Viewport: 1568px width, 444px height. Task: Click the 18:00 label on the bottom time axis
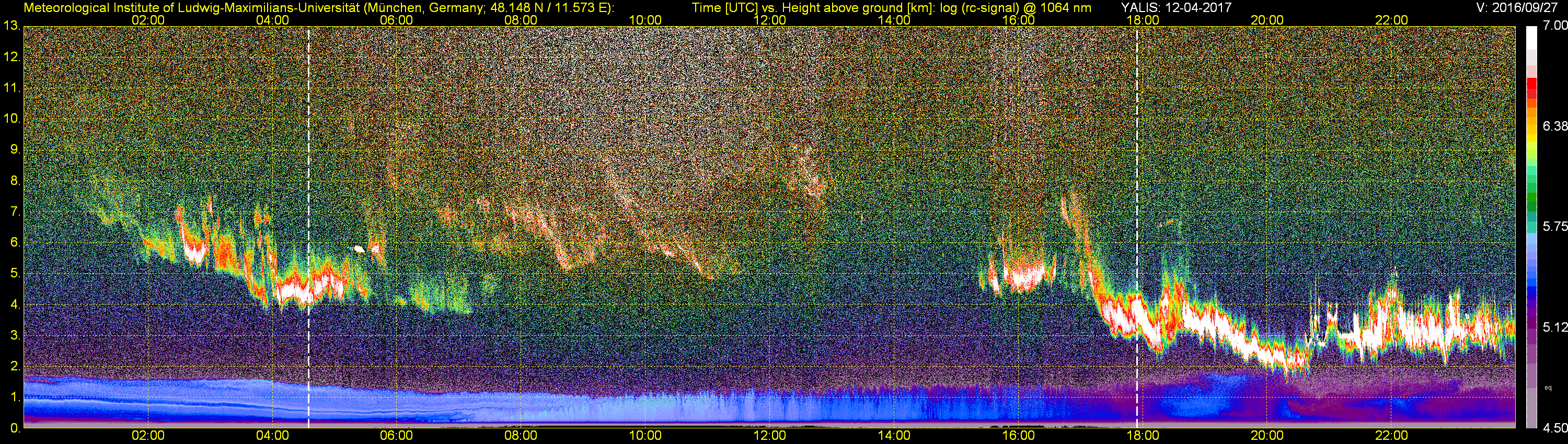click(1143, 436)
